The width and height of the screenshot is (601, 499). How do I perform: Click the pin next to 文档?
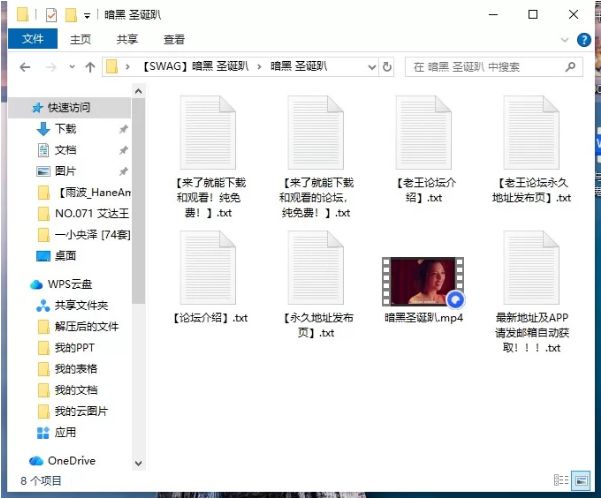(123, 150)
